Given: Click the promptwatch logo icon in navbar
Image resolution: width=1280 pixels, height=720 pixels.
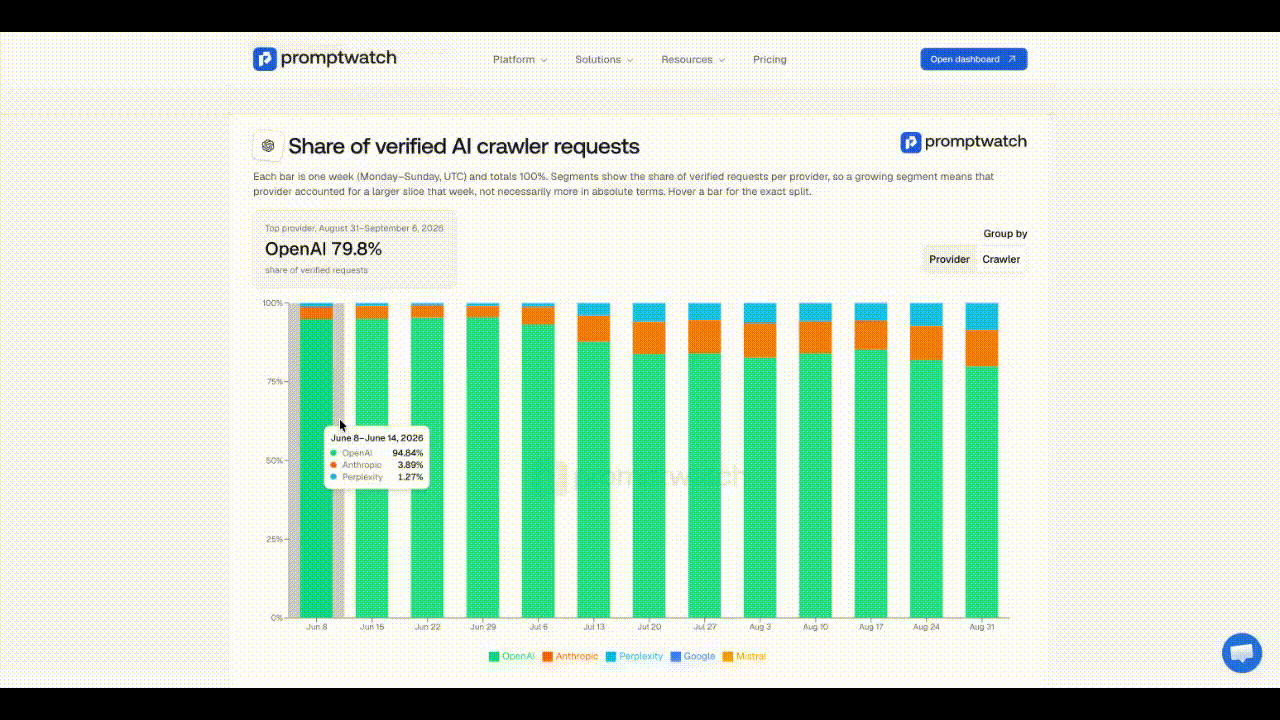Looking at the screenshot, I should [x=264, y=59].
